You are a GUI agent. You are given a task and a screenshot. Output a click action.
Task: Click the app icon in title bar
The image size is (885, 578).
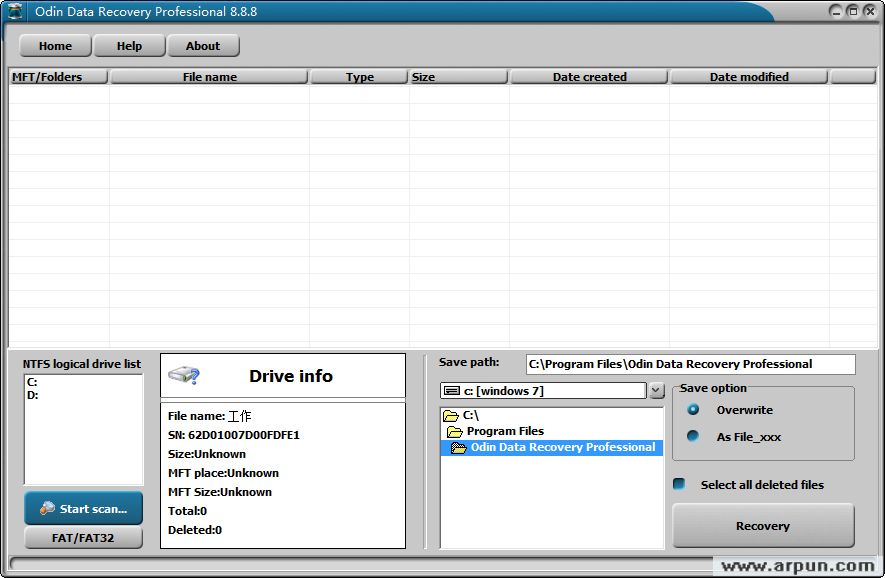pos(16,11)
